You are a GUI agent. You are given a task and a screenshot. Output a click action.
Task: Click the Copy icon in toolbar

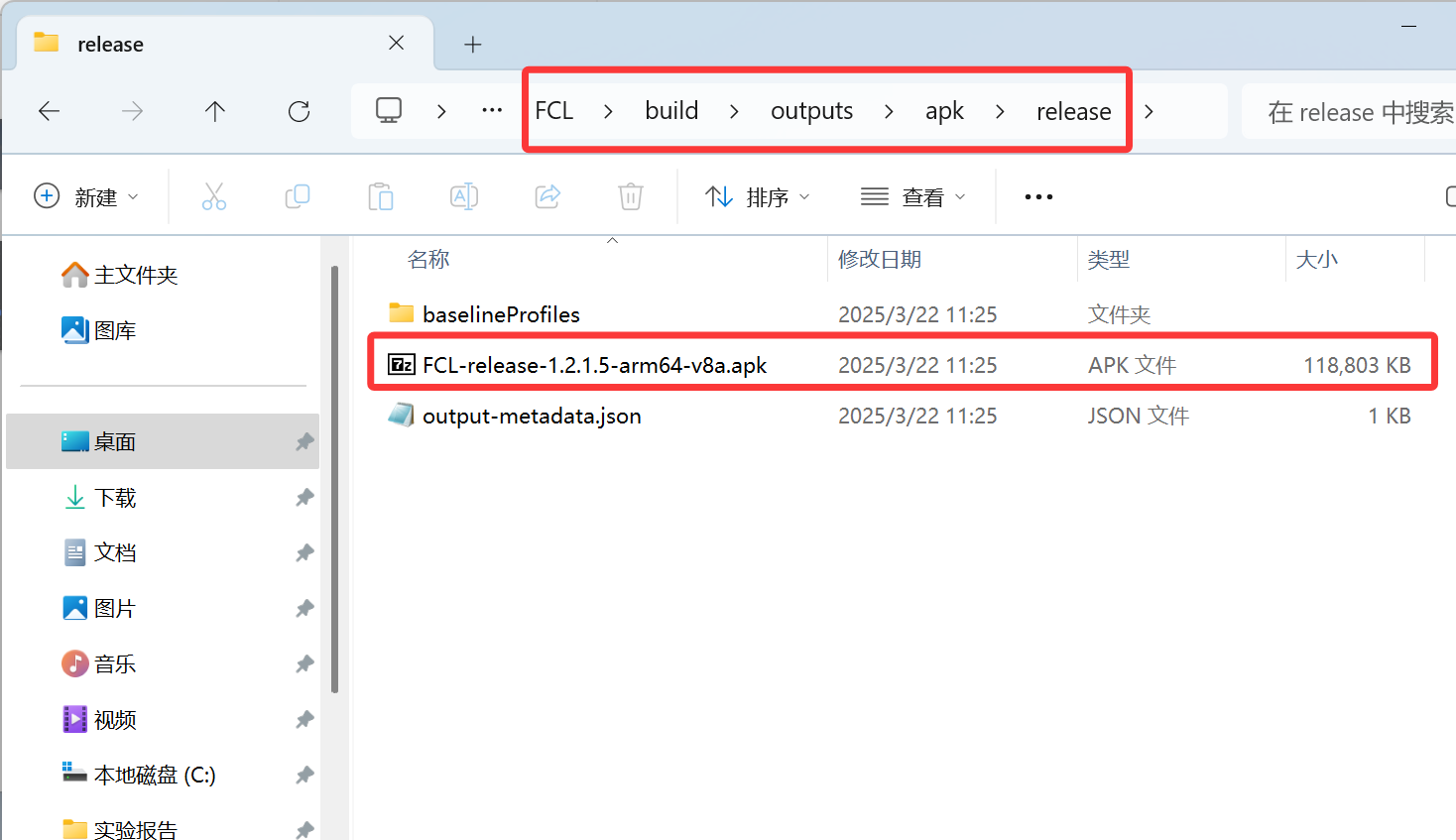click(298, 196)
